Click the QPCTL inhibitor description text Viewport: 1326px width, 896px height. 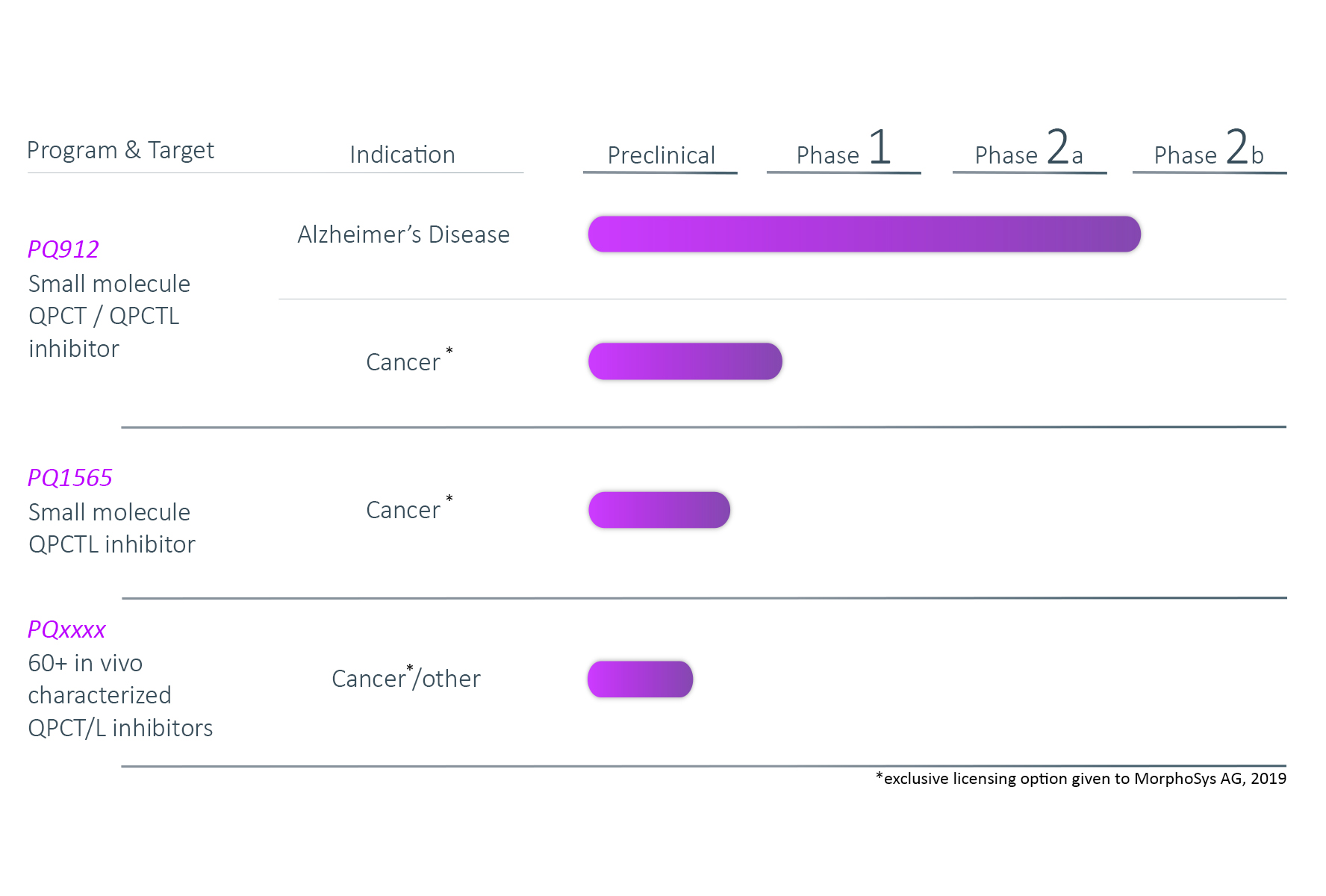[112, 544]
